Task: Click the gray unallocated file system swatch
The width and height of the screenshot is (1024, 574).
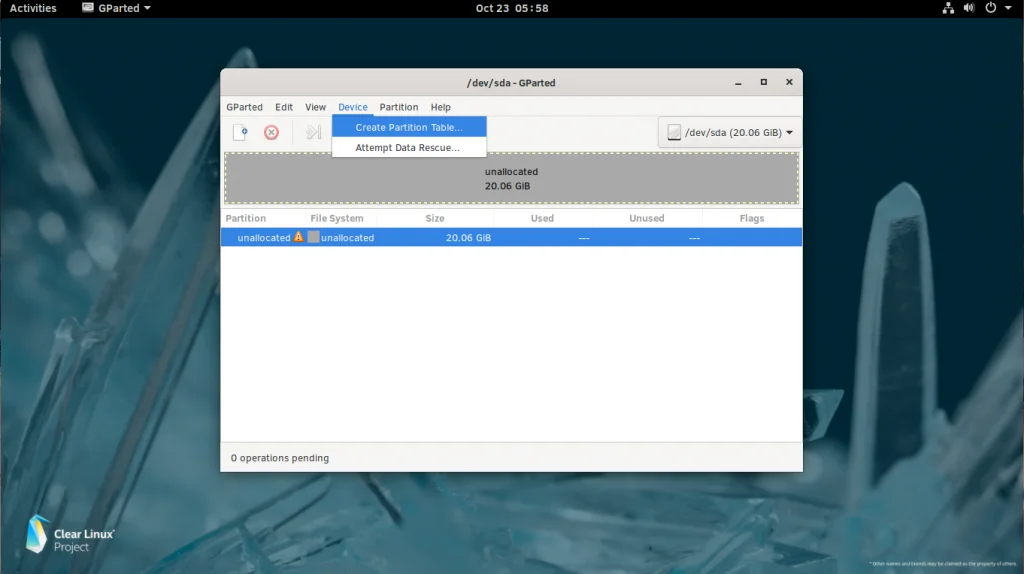Action: (x=313, y=237)
